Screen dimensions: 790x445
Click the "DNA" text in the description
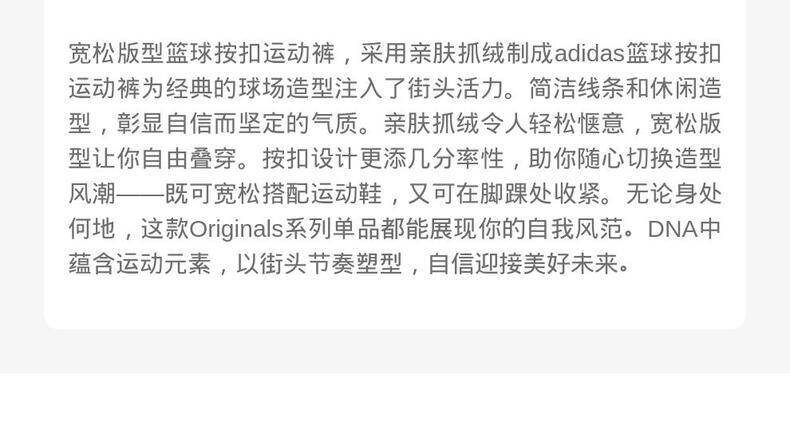coord(673,229)
